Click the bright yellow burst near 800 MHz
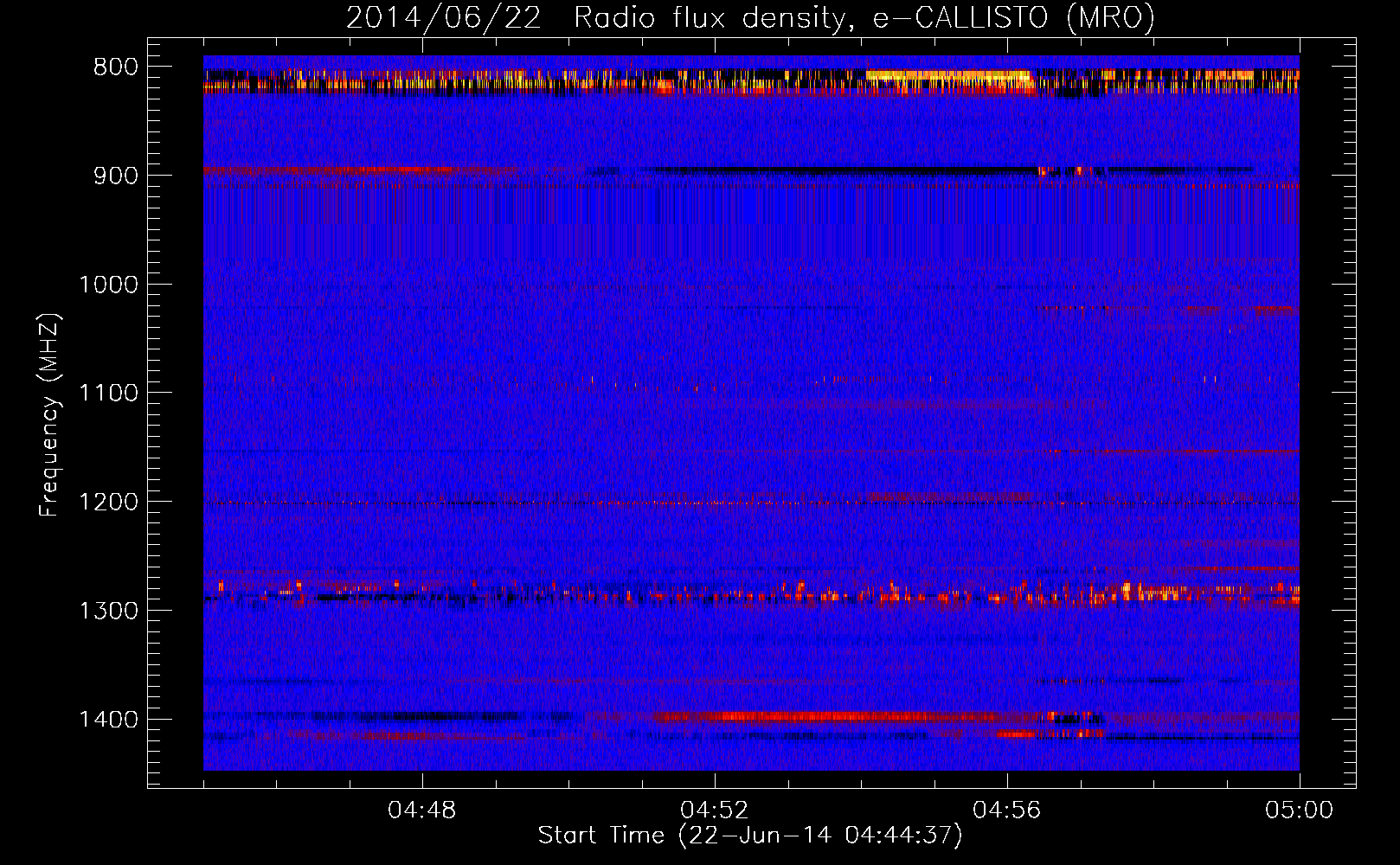 pos(949,76)
